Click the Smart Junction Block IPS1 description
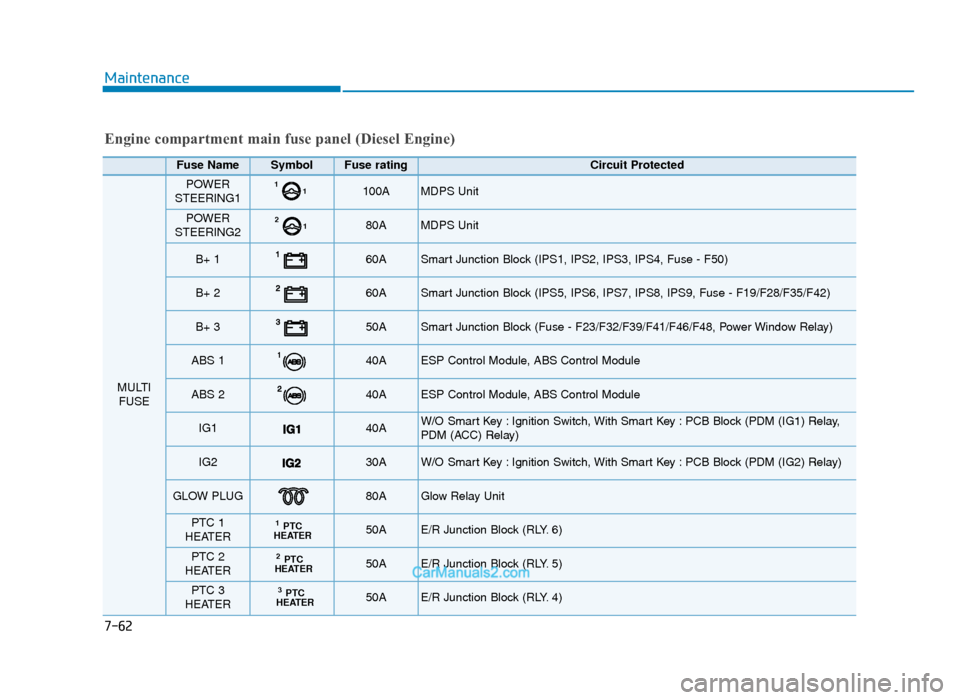 point(574,260)
